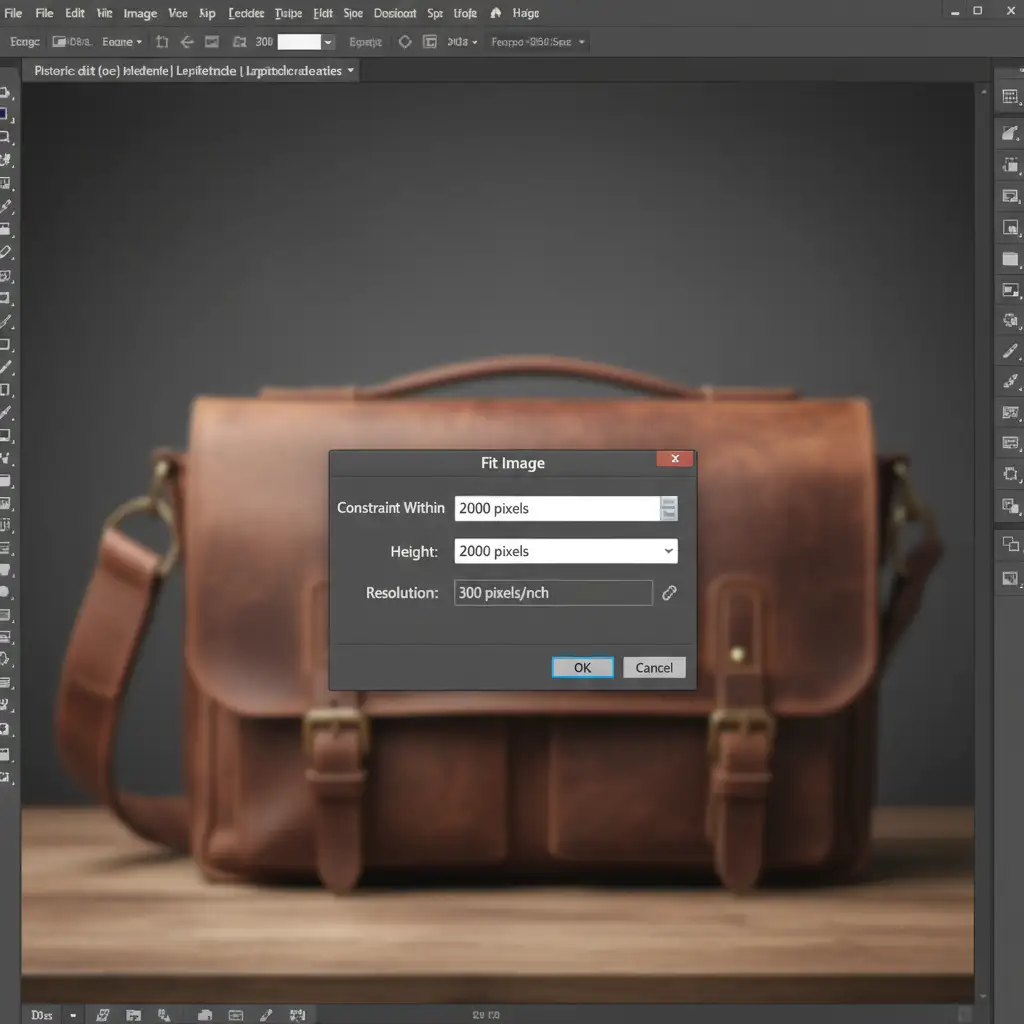Select the brush icon in the right panel
The image size is (1024, 1024).
point(1010,351)
